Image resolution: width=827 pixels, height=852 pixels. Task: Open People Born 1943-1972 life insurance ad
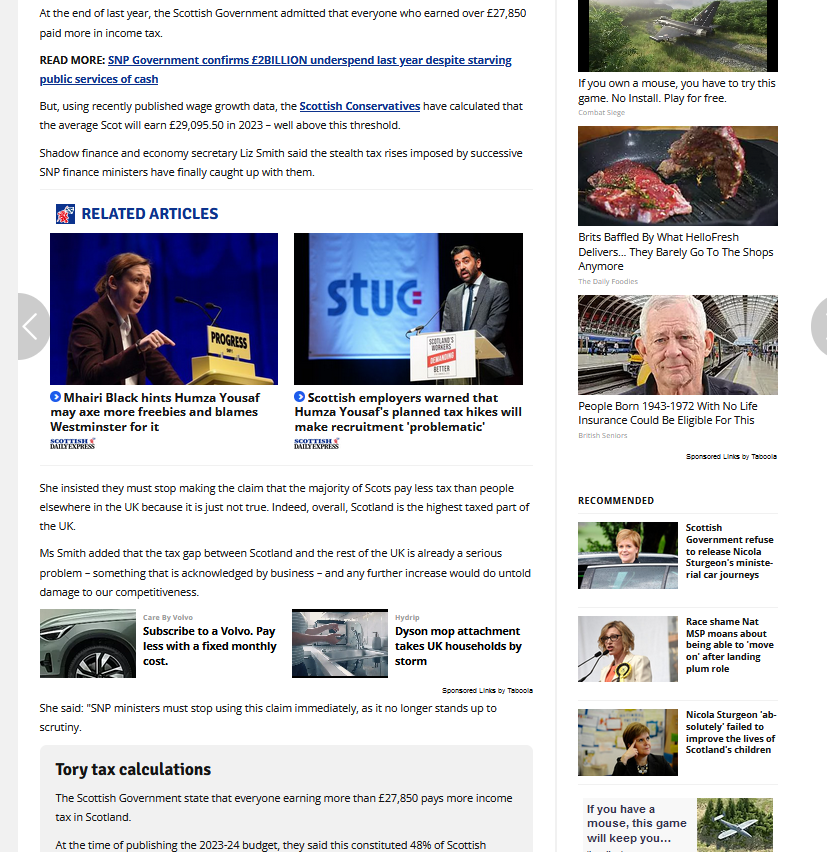(667, 413)
